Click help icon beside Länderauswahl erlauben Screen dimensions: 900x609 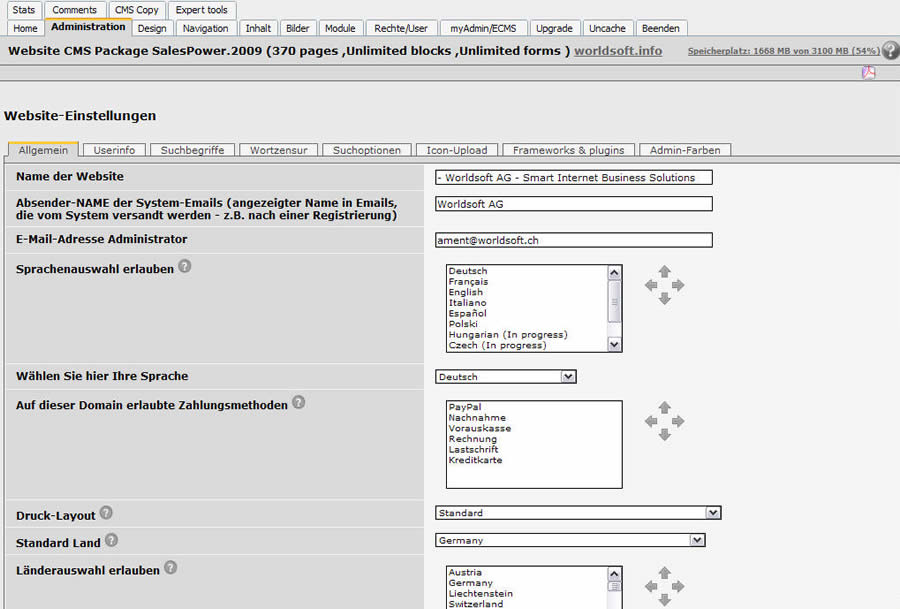[171, 568]
